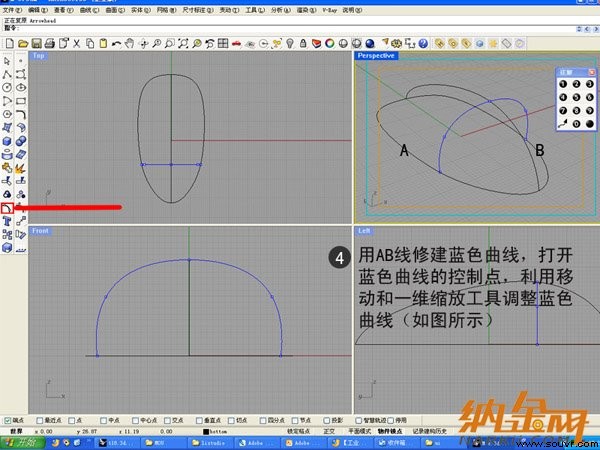Select the Box solid tool in the sidebar
This screenshot has height=450, width=600.
coord(7,141)
